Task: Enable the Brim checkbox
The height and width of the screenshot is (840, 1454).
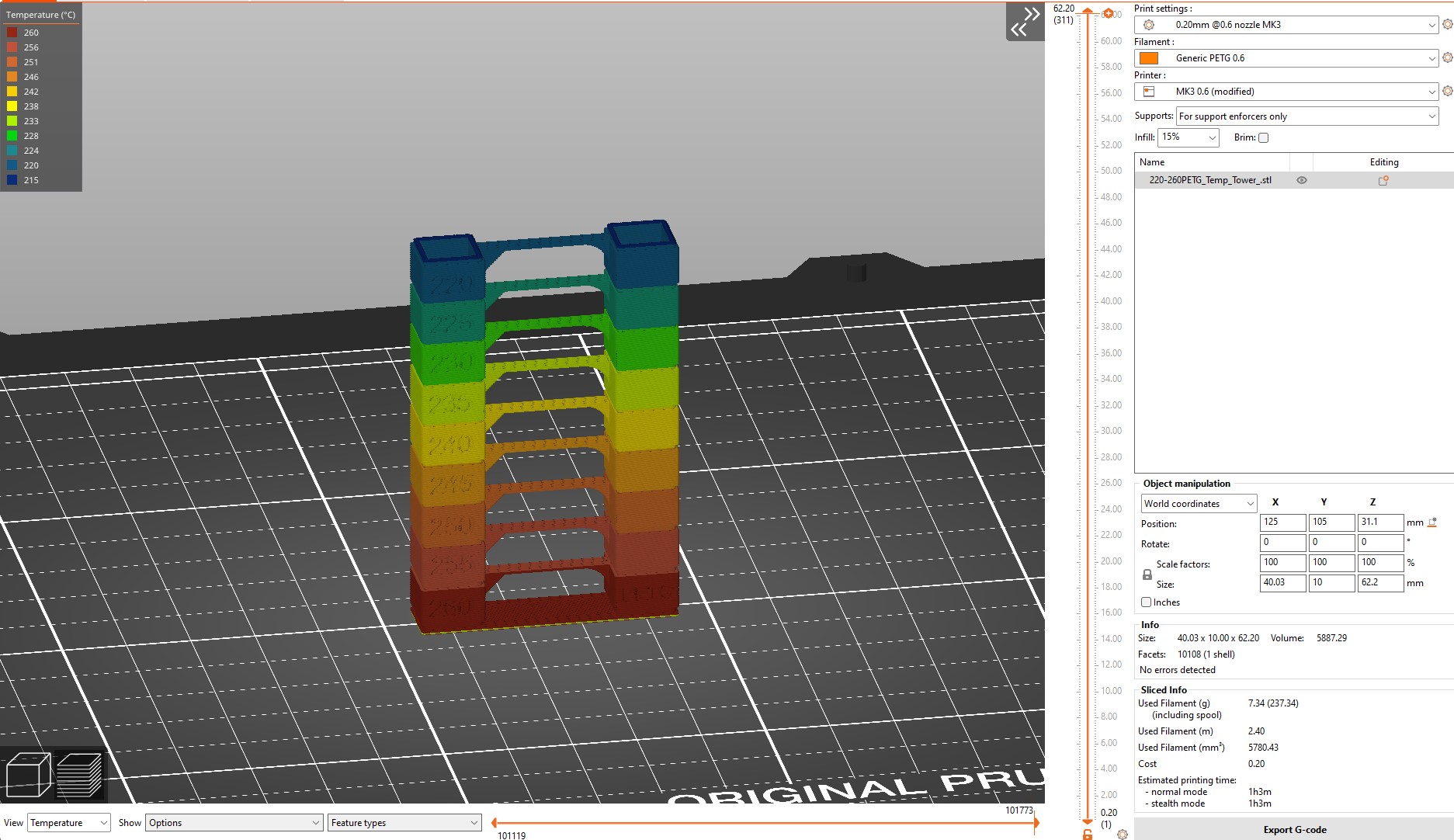Action: (1263, 137)
